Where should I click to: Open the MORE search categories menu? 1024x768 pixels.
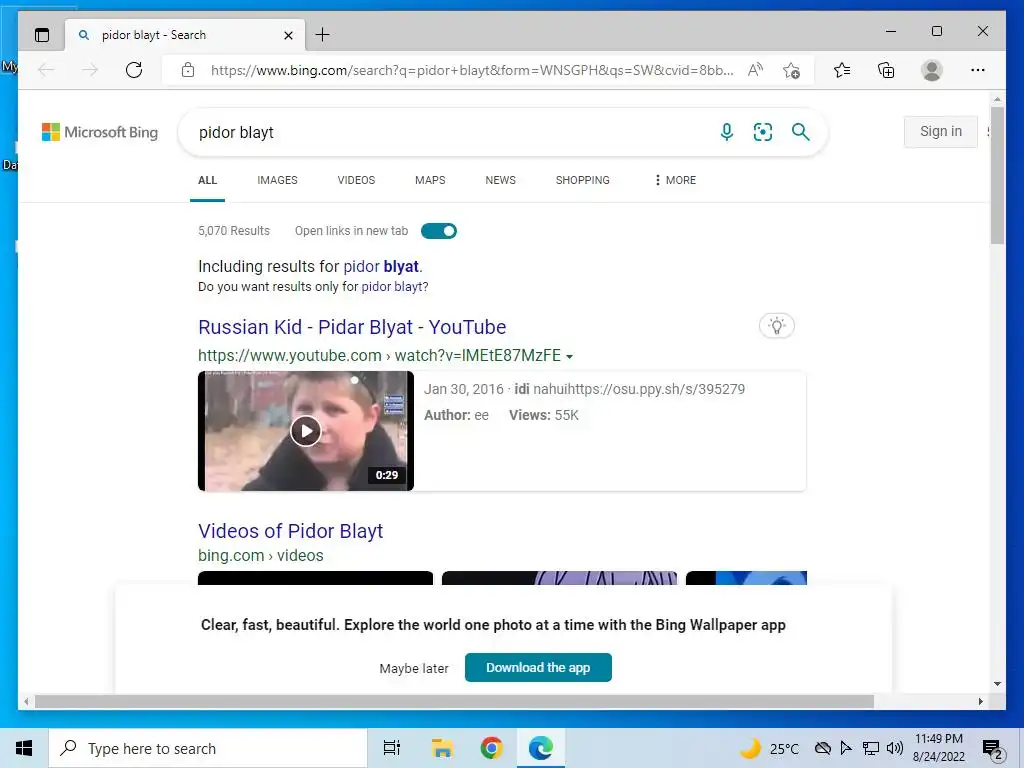point(675,180)
